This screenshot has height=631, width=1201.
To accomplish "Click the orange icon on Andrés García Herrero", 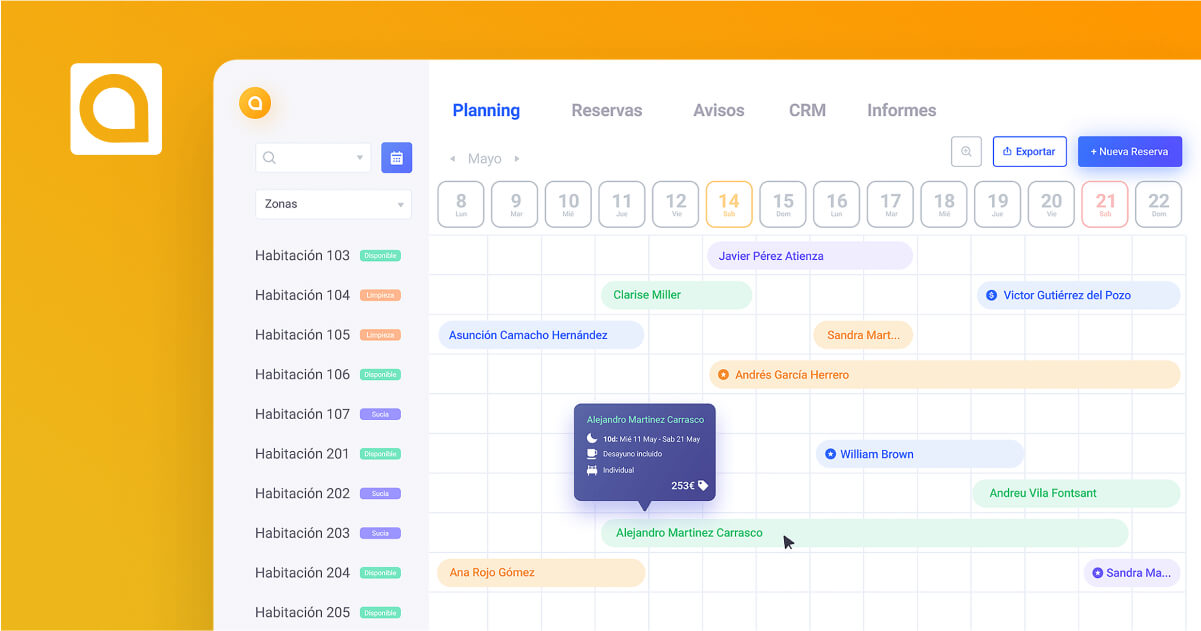I will point(724,374).
